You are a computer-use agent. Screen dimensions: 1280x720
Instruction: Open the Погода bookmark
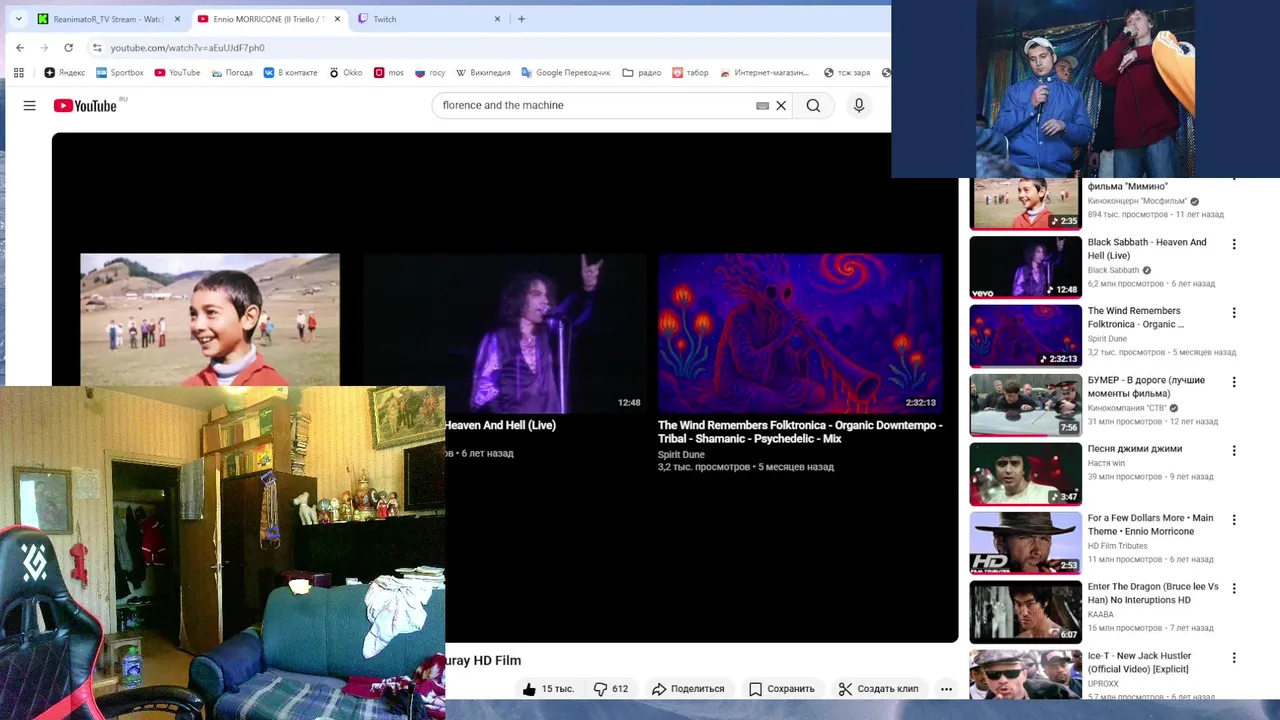(x=231, y=72)
